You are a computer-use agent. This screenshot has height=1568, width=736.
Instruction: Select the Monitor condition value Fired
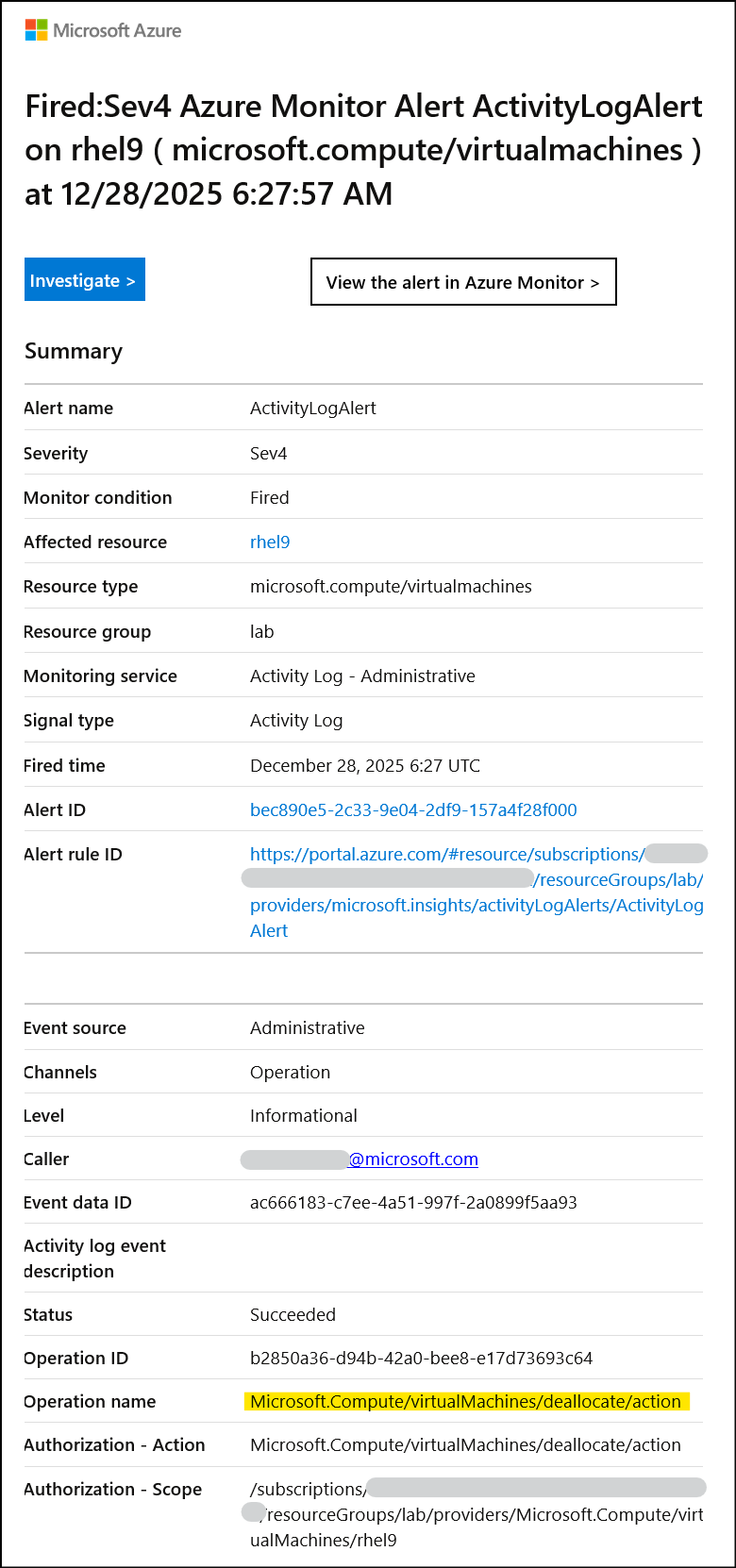(x=270, y=498)
